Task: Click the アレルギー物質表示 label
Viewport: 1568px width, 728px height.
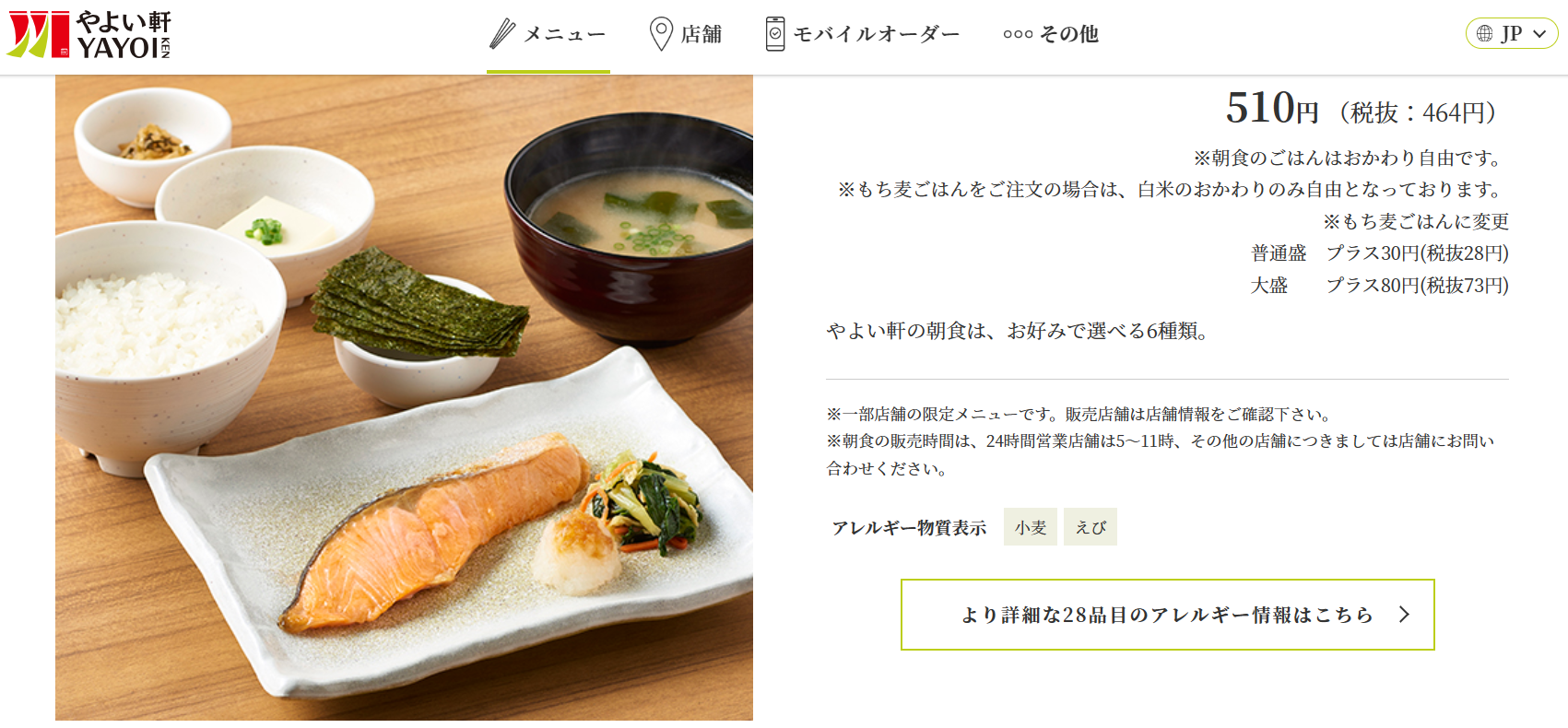Action: [909, 528]
